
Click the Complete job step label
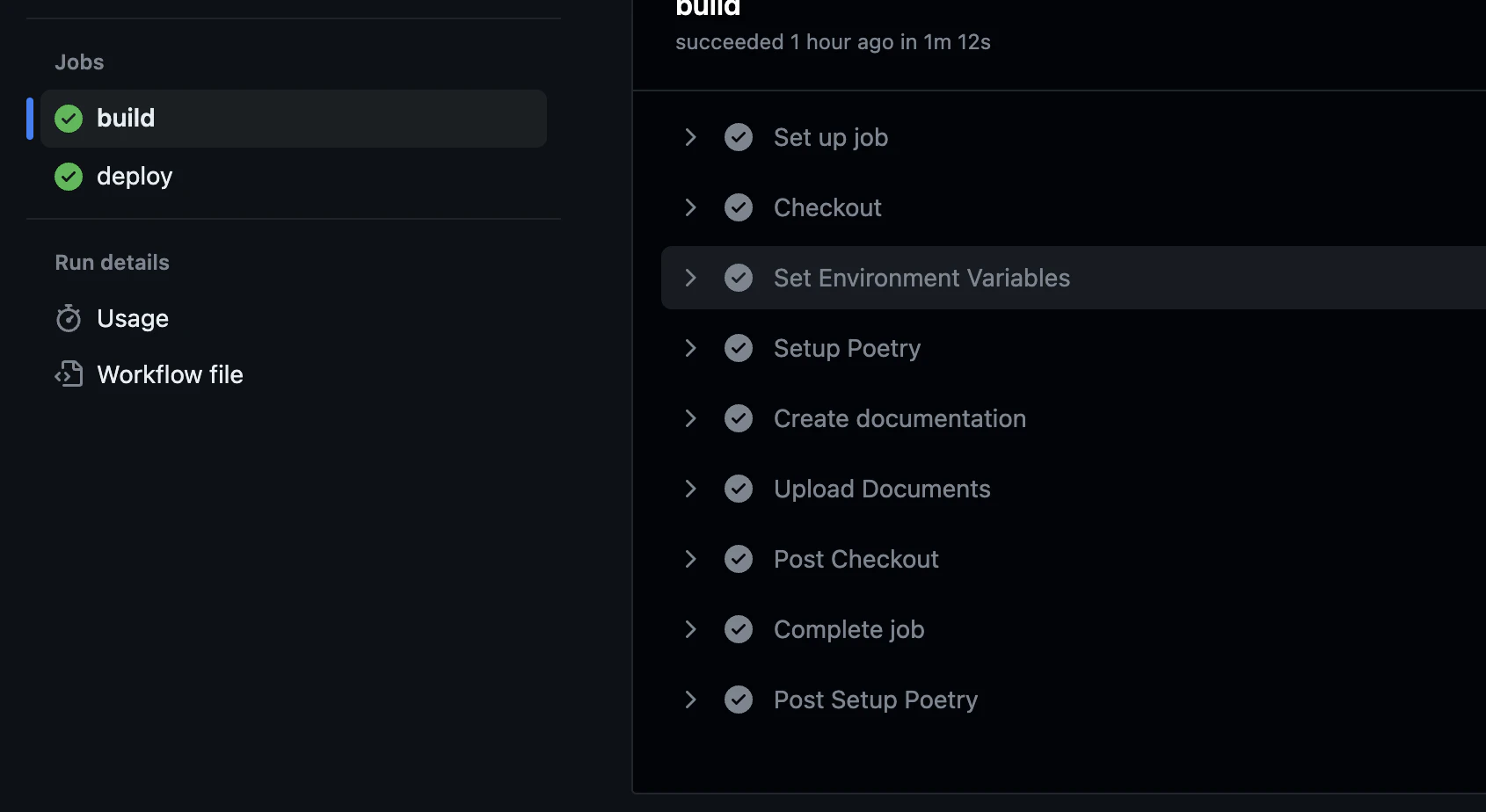pos(849,629)
